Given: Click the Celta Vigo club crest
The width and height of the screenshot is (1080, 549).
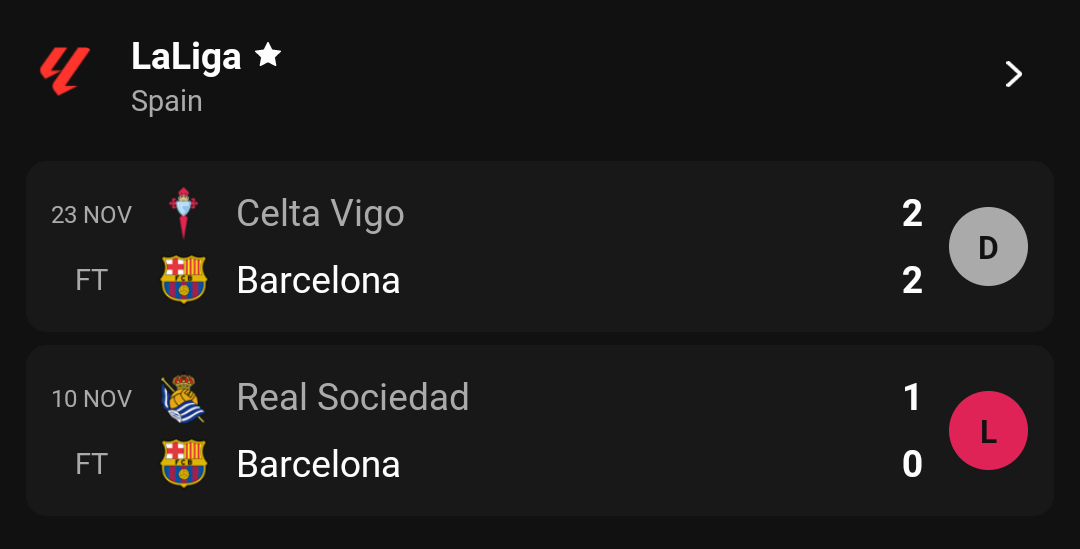Looking at the screenshot, I should tap(183, 213).
